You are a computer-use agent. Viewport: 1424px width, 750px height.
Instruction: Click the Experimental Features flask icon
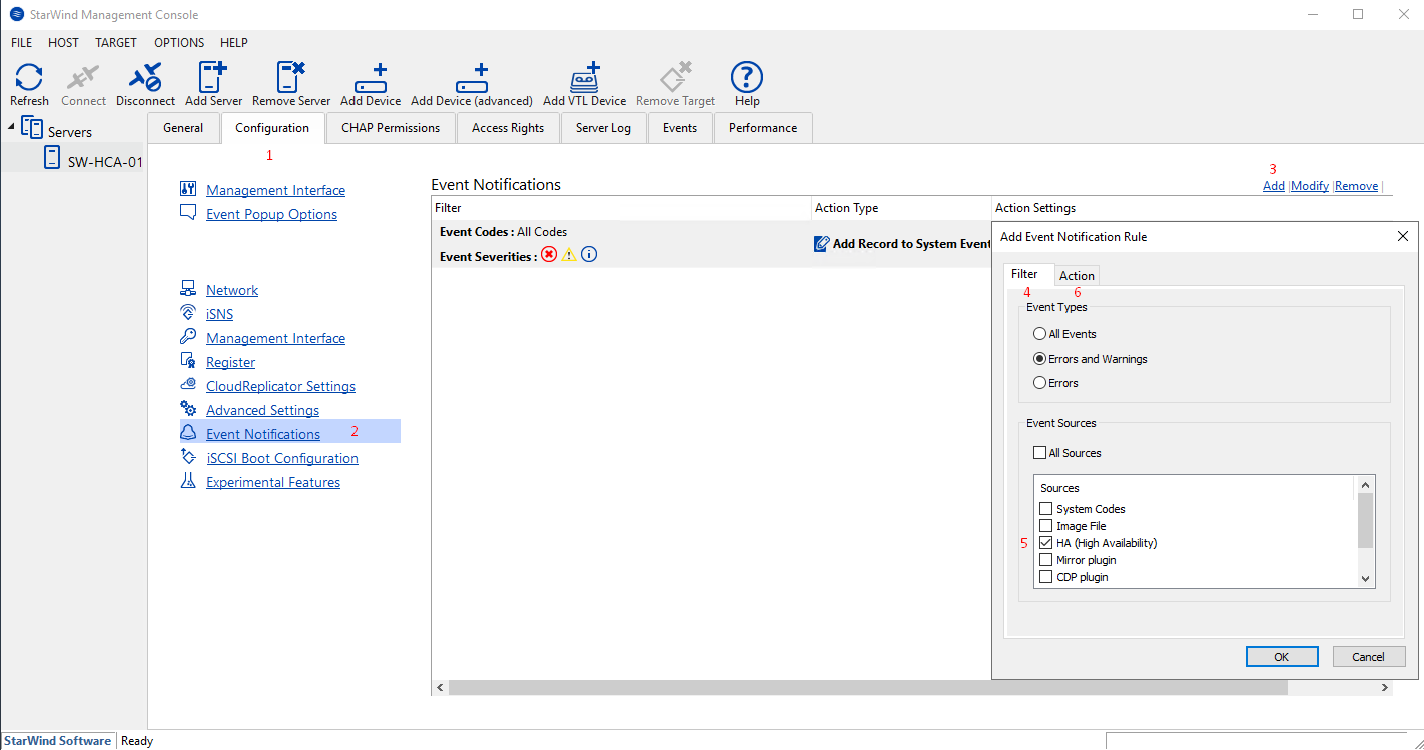click(188, 481)
